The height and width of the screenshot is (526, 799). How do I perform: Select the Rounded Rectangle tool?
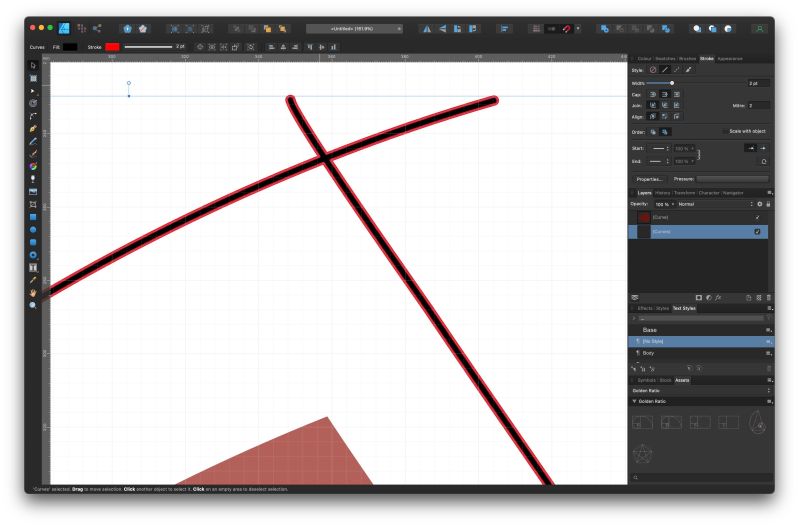coord(33,242)
